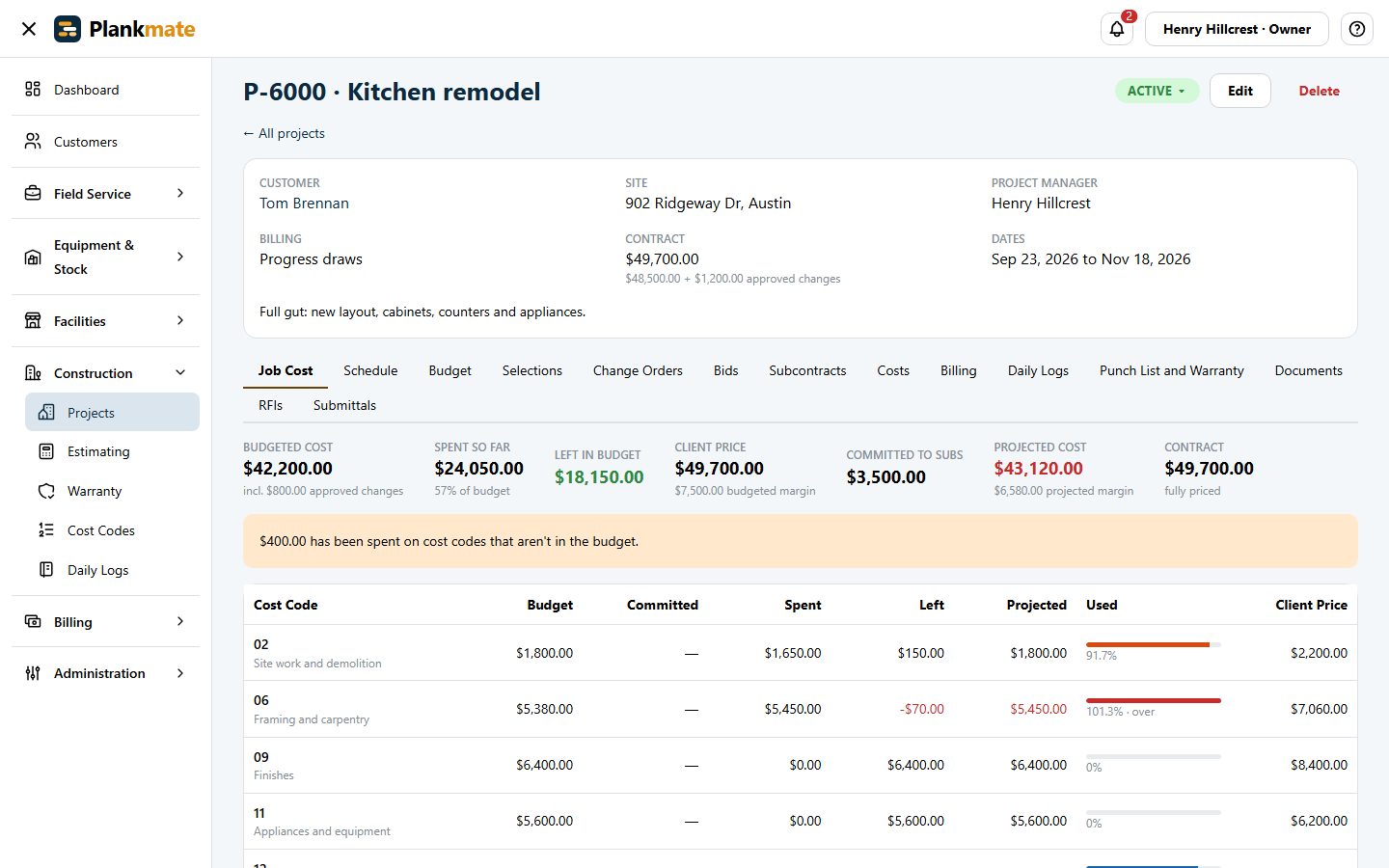This screenshot has width=1389, height=868.
Task: Open the ACTIVE status dropdown
Action: point(1157,91)
